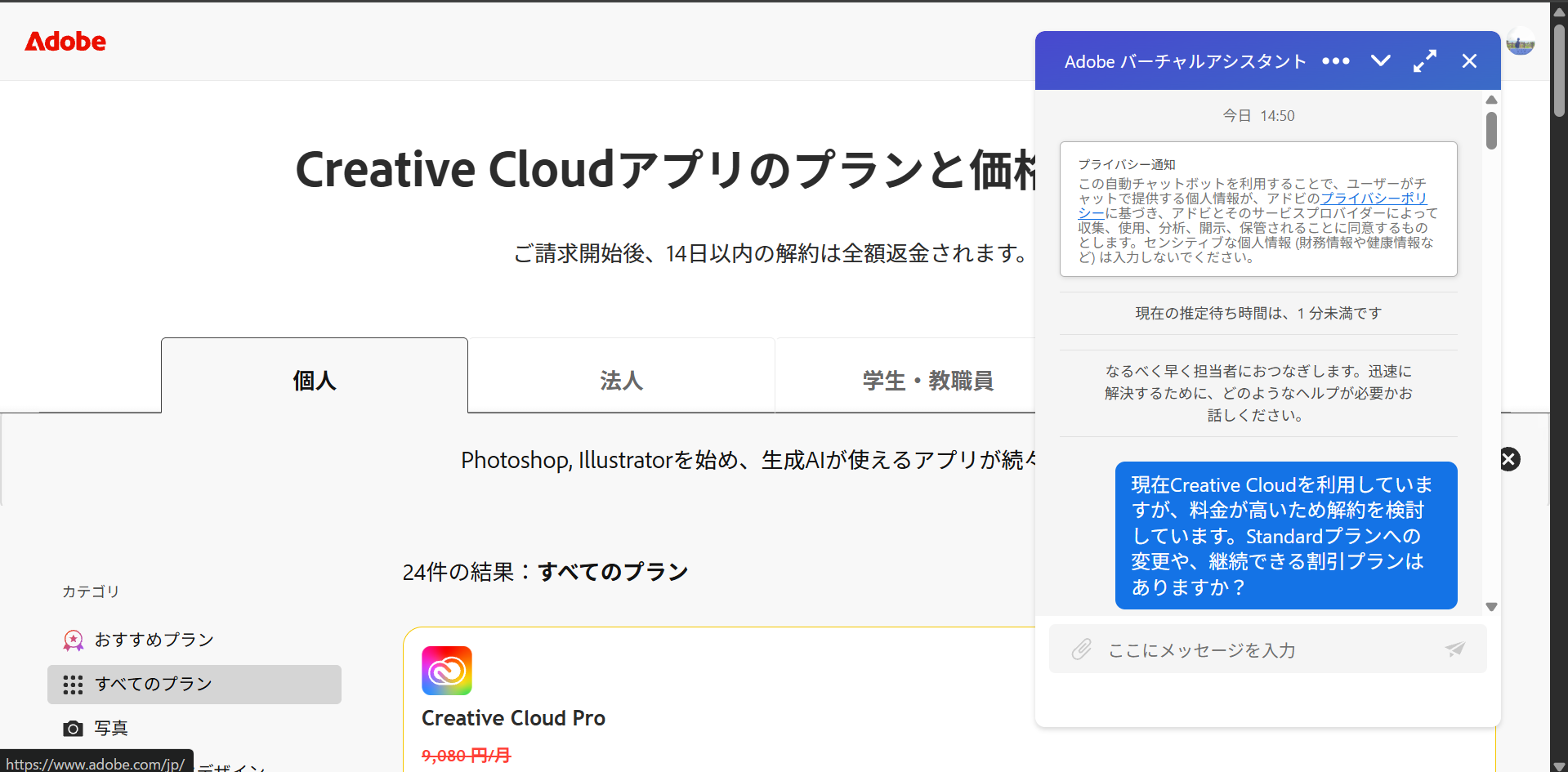Click the Photoshop, Illustrator promo banner text
Screen dimensions: 1568x772
(748, 460)
